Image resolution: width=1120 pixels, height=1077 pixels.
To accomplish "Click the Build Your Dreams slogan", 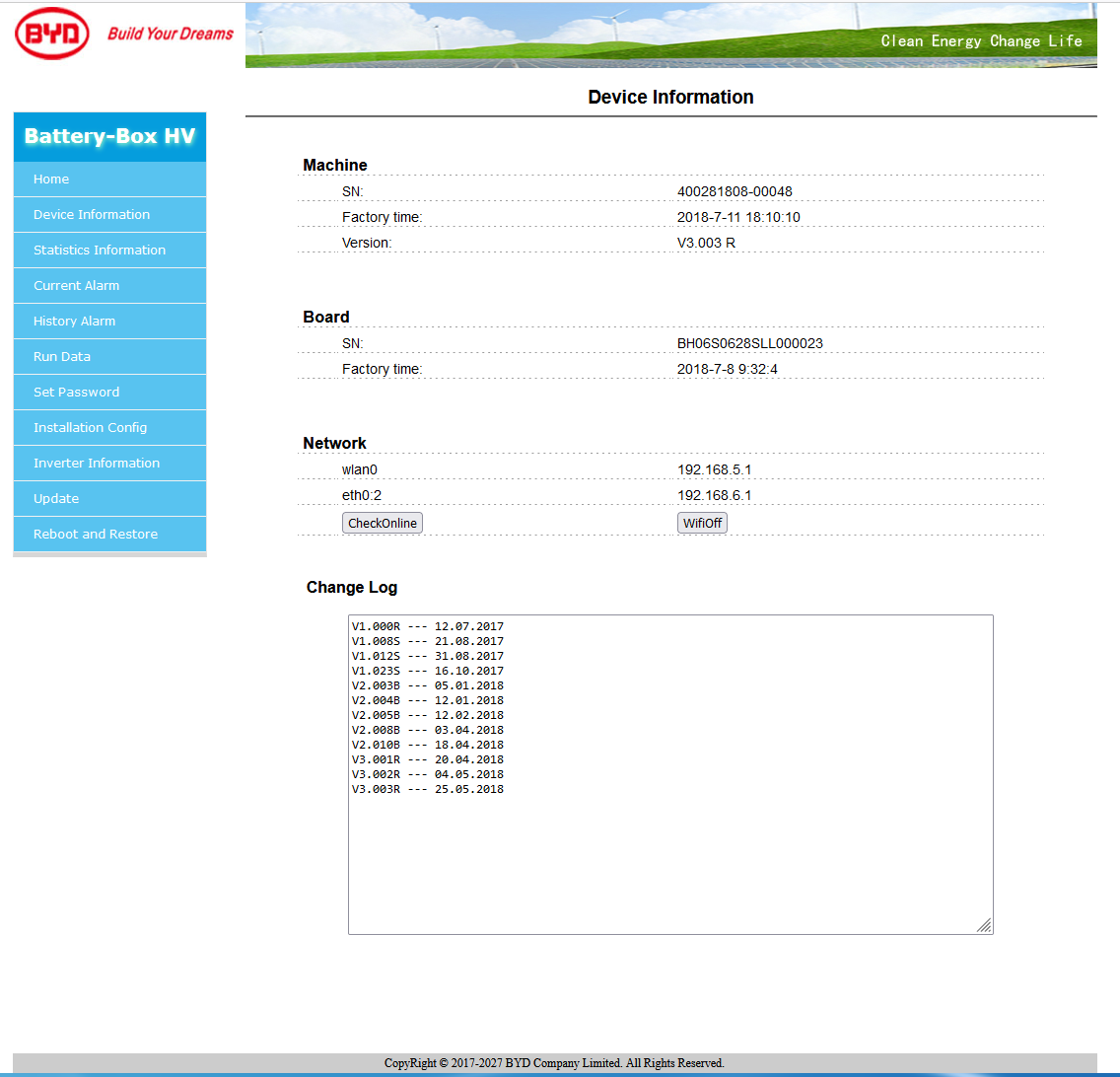I will tap(170, 34).
